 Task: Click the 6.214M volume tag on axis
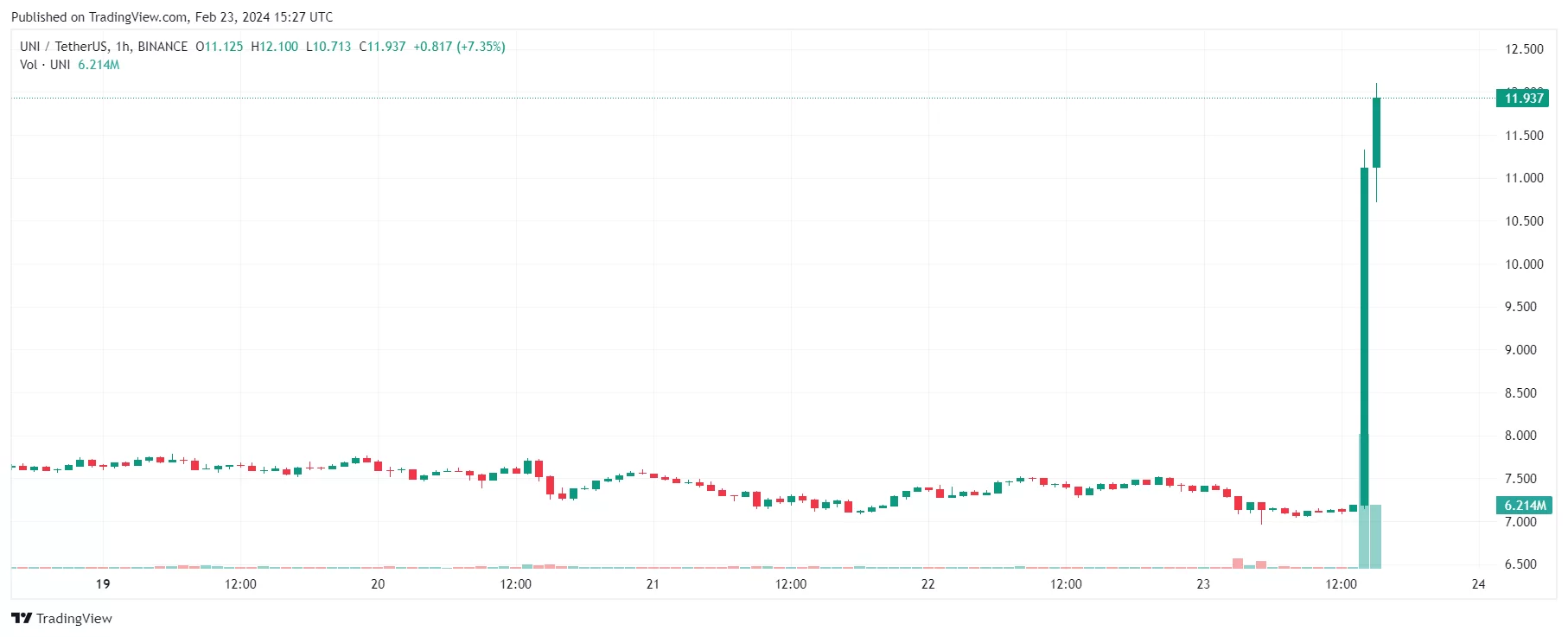point(1524,506)
